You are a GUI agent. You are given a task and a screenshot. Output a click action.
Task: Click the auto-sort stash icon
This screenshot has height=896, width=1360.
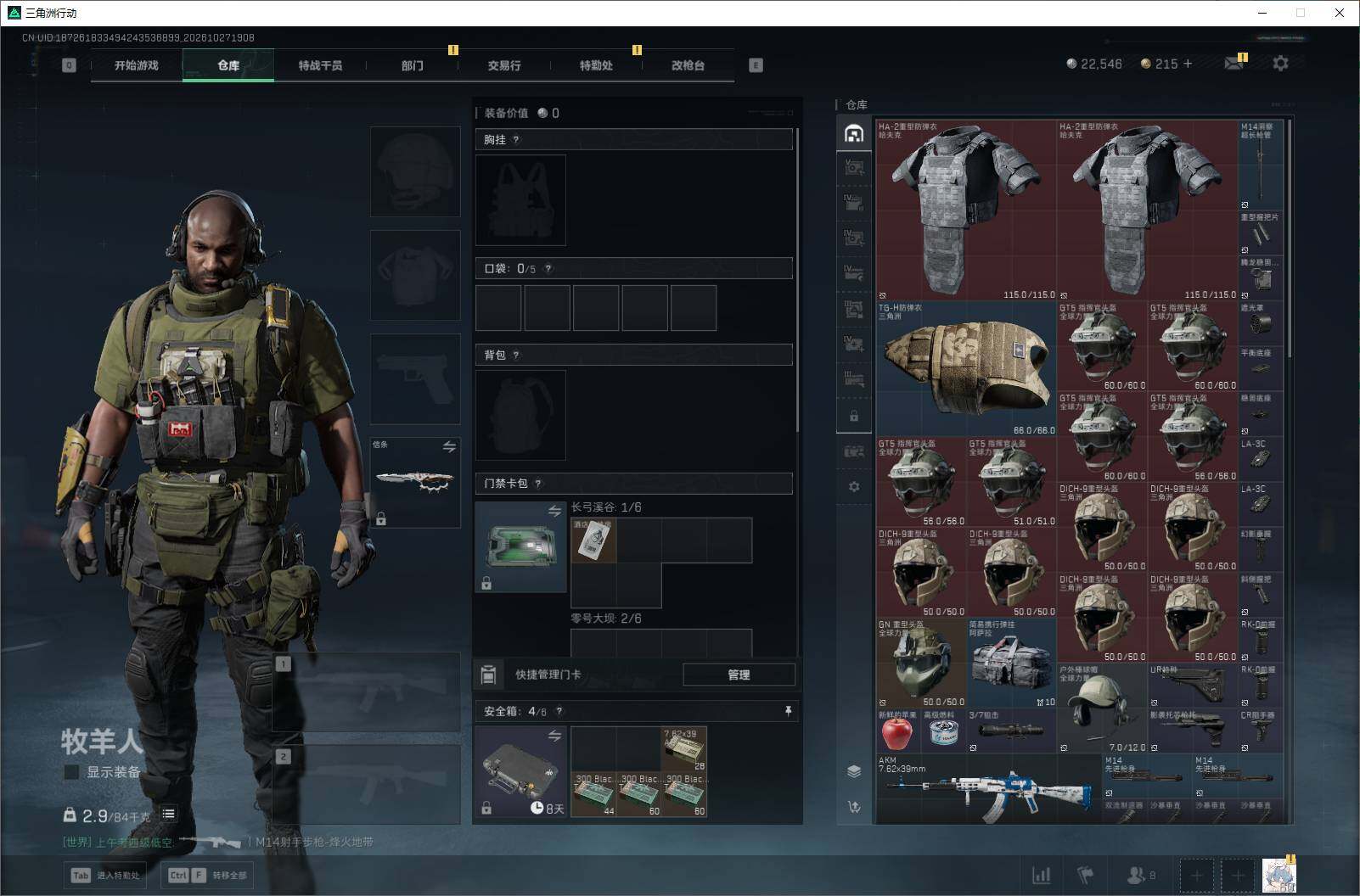pyautogui.click(x=854, y=807)
